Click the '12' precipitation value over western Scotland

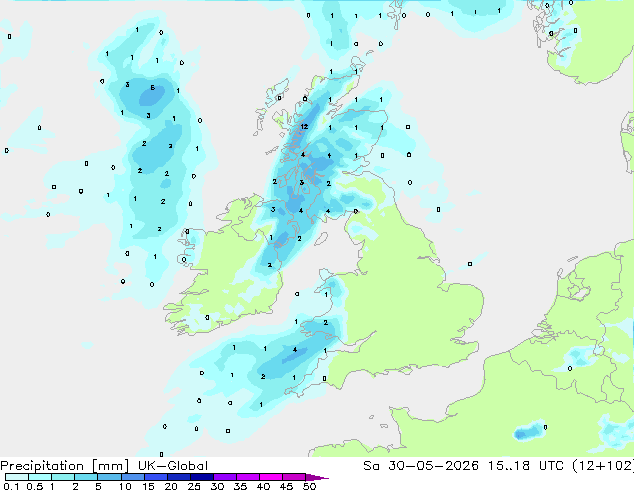click(304, 127)
